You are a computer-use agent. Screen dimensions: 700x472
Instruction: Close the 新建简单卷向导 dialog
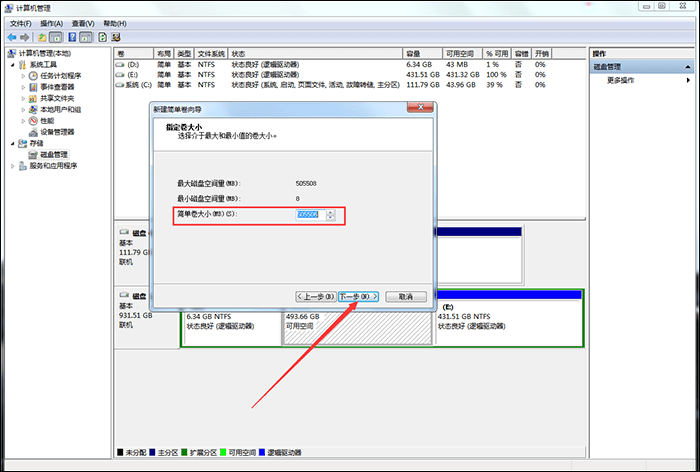(420, 107)
